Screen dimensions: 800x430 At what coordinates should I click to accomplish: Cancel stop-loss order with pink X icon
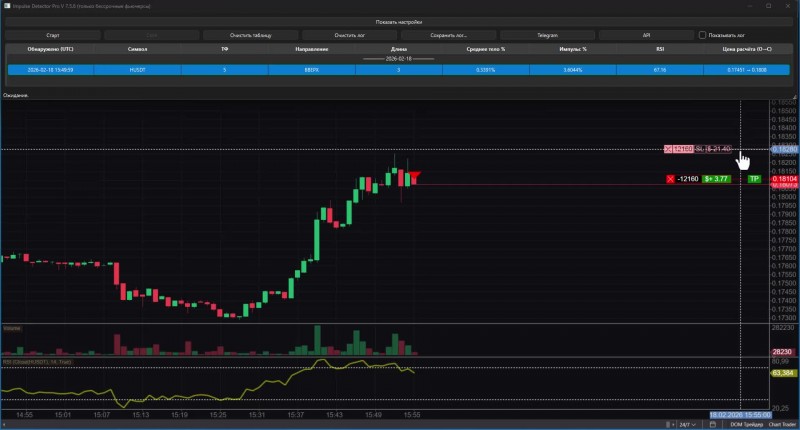click(x=668, y=149)
